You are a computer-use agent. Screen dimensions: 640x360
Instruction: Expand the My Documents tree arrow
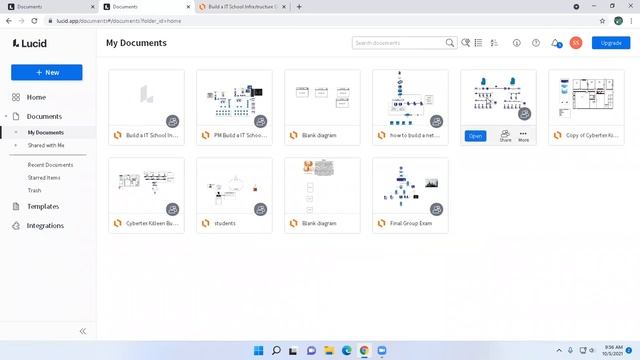pos(16,132)
